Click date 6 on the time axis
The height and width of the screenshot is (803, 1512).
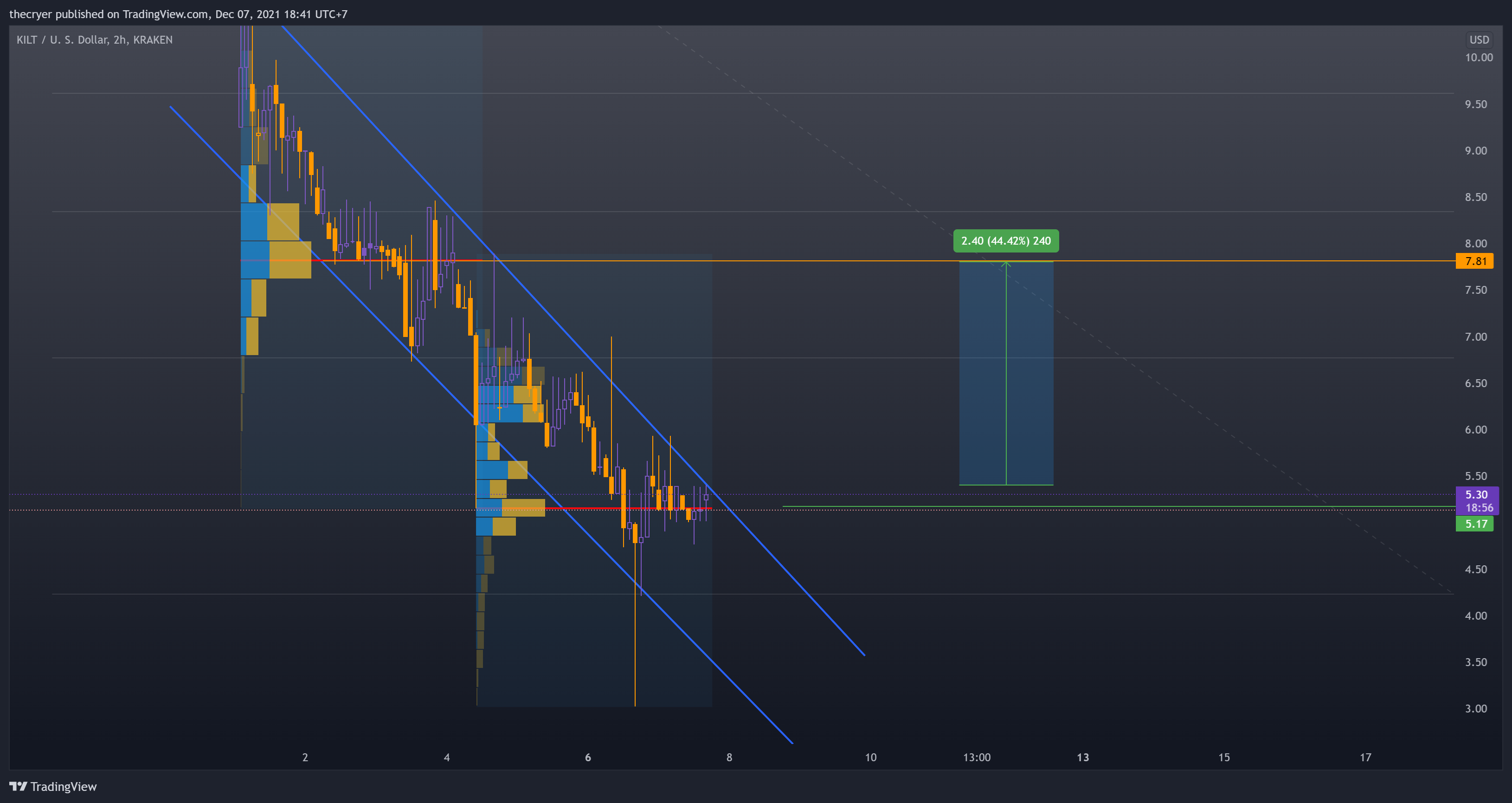[x=587, y=757]
